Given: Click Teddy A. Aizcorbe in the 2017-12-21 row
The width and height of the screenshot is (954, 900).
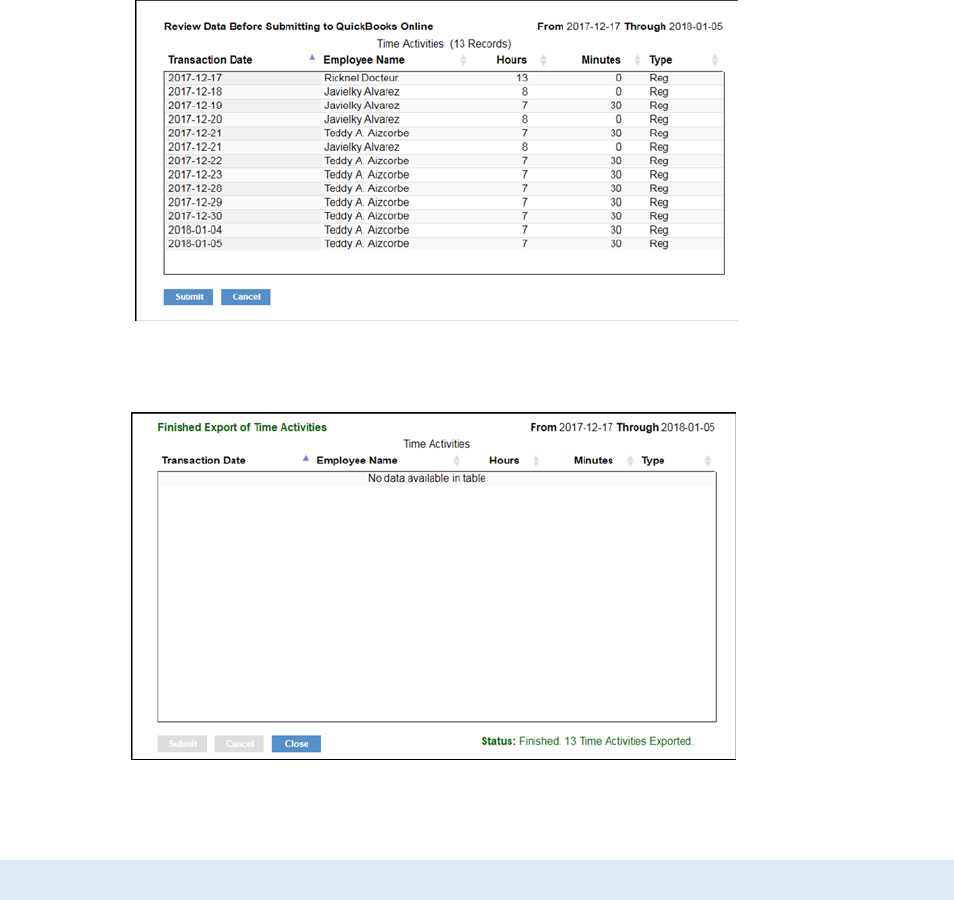Looking at the screenshot, I should coord(366,133).
